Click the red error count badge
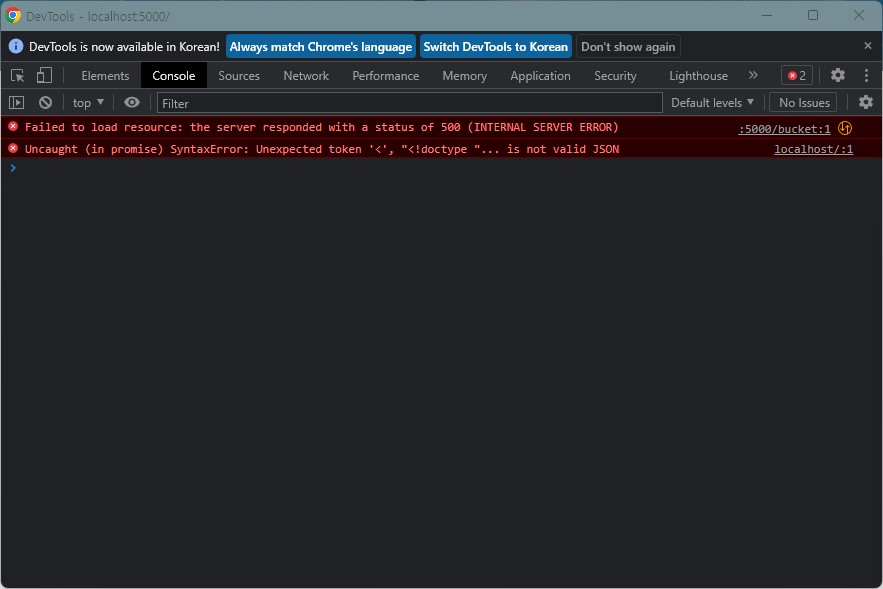Viewport: 883px width, 589px height. [797, 75]
